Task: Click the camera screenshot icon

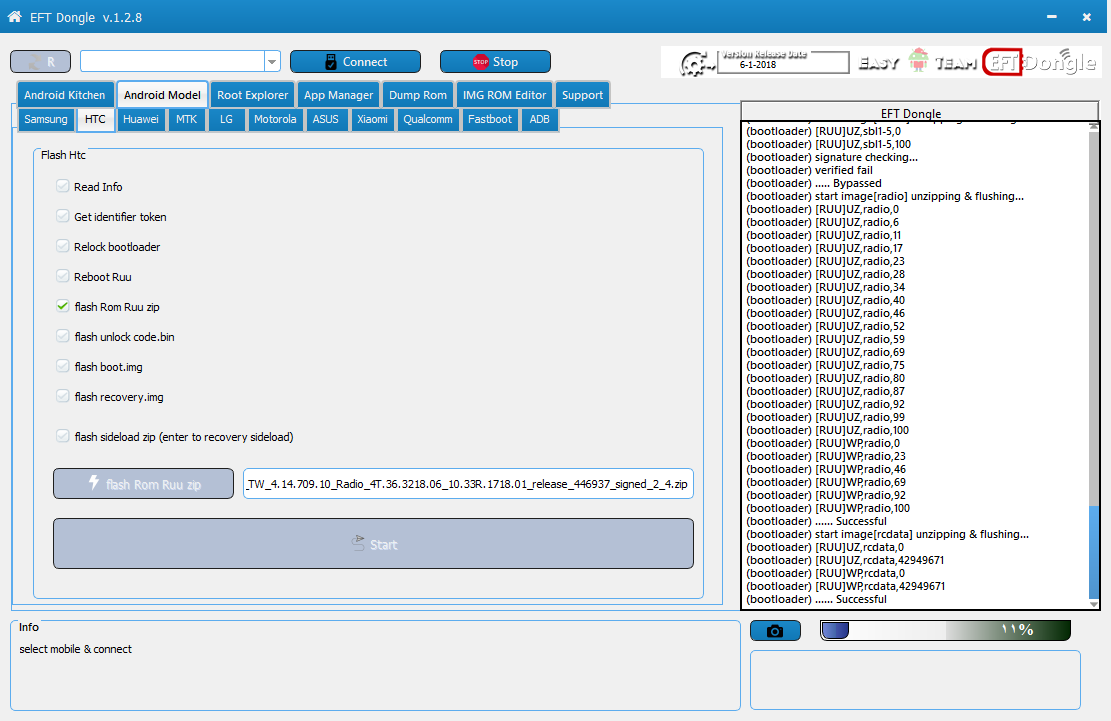Action: 775,630
